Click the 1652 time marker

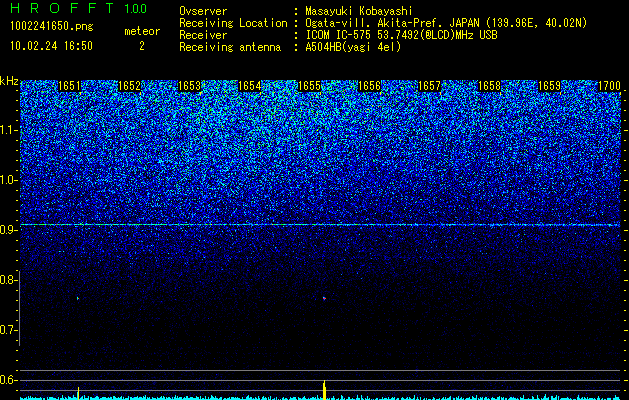(129, 86)
